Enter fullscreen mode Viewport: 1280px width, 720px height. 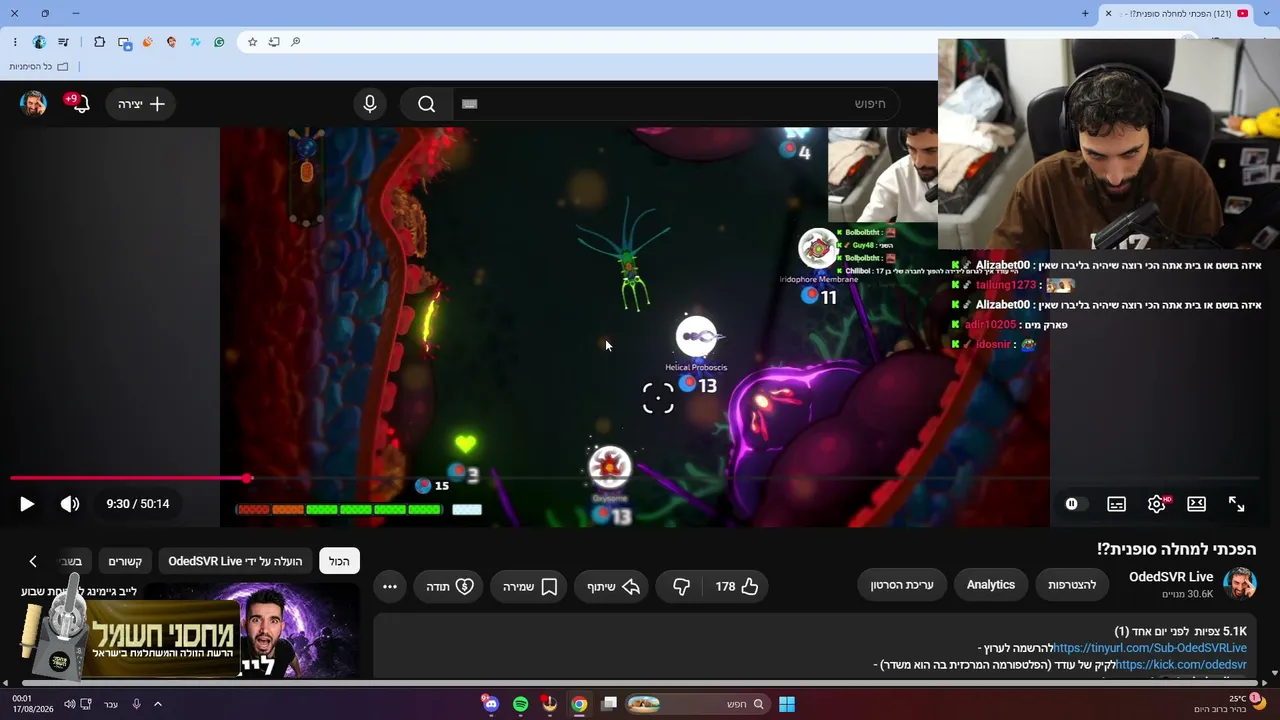pyautogui.click(x=1236, y=504)
